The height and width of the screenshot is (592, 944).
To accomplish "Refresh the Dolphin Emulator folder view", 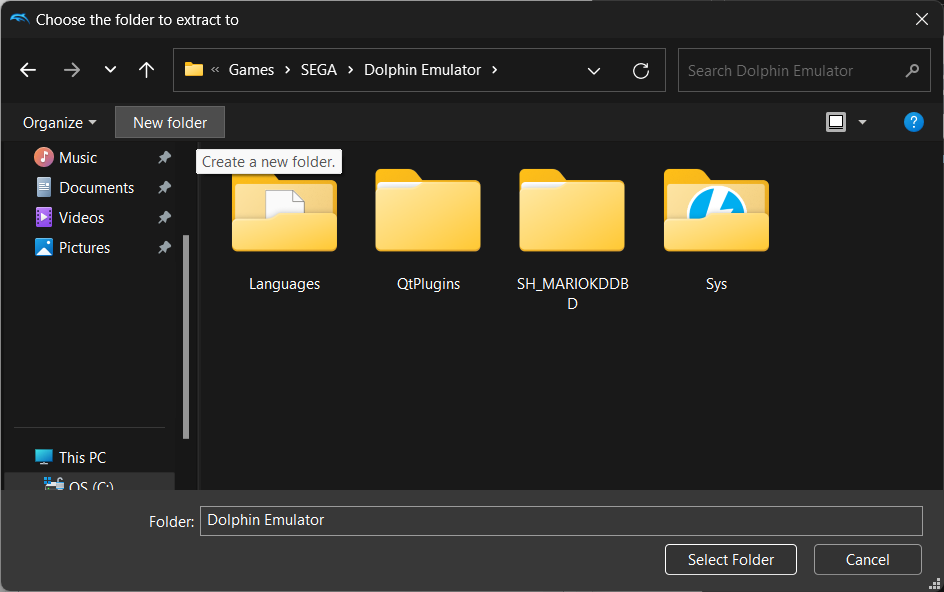I will point(641,71).
